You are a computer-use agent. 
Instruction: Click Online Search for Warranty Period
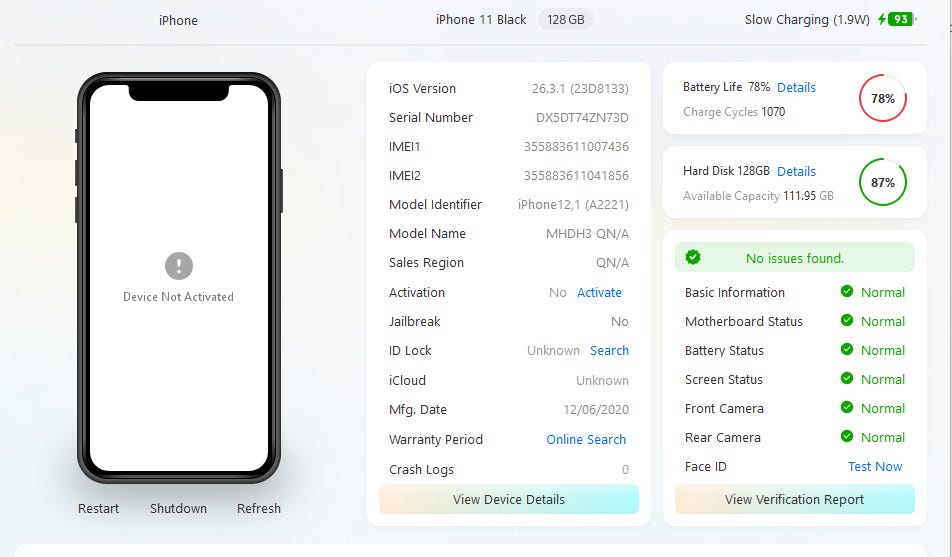pyautogui.click(x=586, y=439)
